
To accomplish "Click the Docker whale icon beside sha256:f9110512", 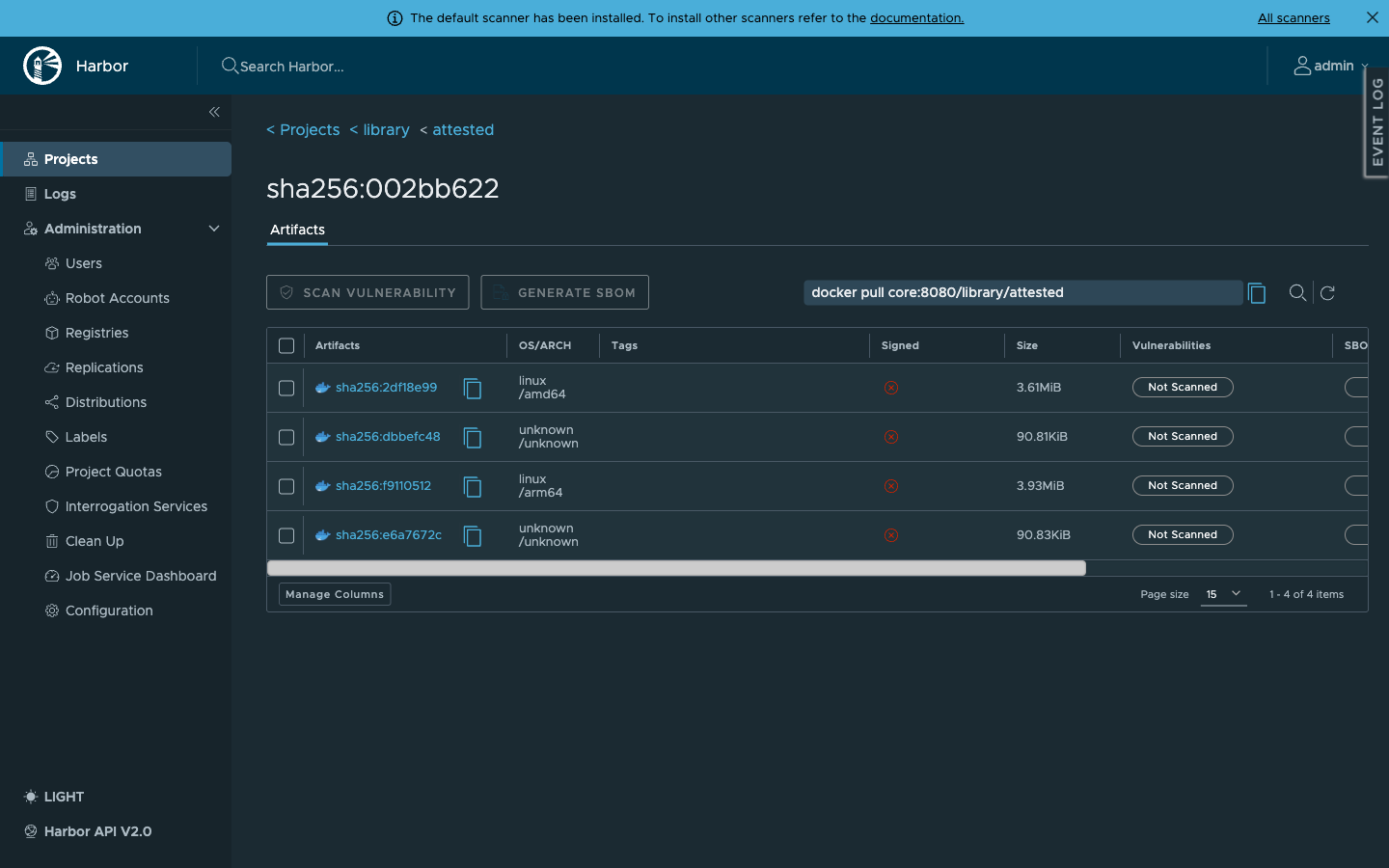I will coord(323,486).
